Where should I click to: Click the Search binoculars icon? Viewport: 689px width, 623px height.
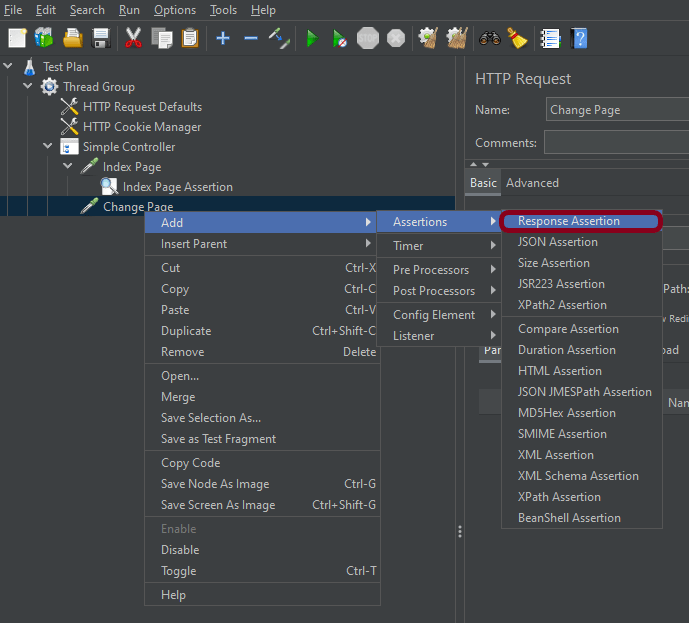tap(489, 38)
